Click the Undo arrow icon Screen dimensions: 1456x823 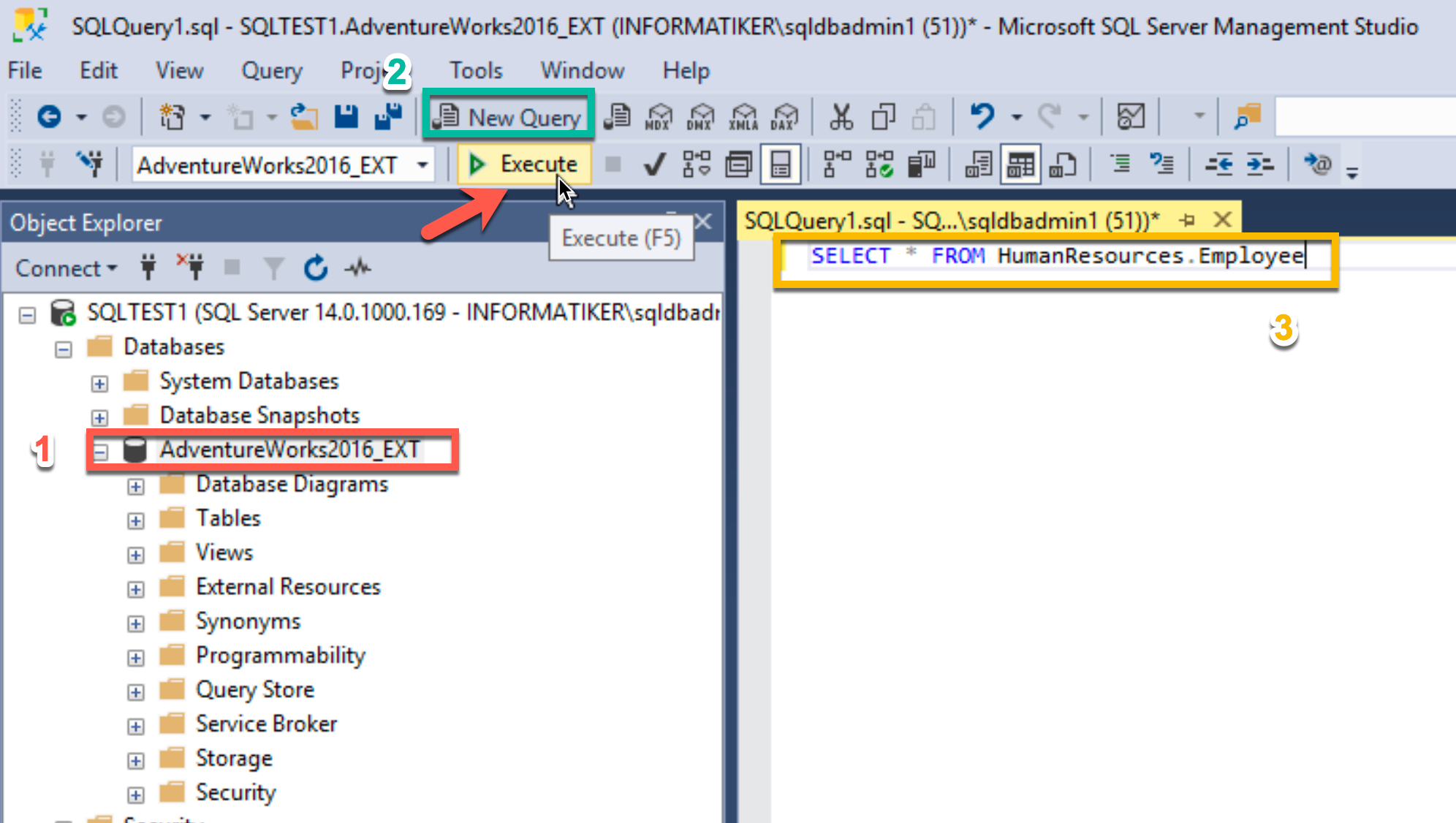click(x=982, y=117)
